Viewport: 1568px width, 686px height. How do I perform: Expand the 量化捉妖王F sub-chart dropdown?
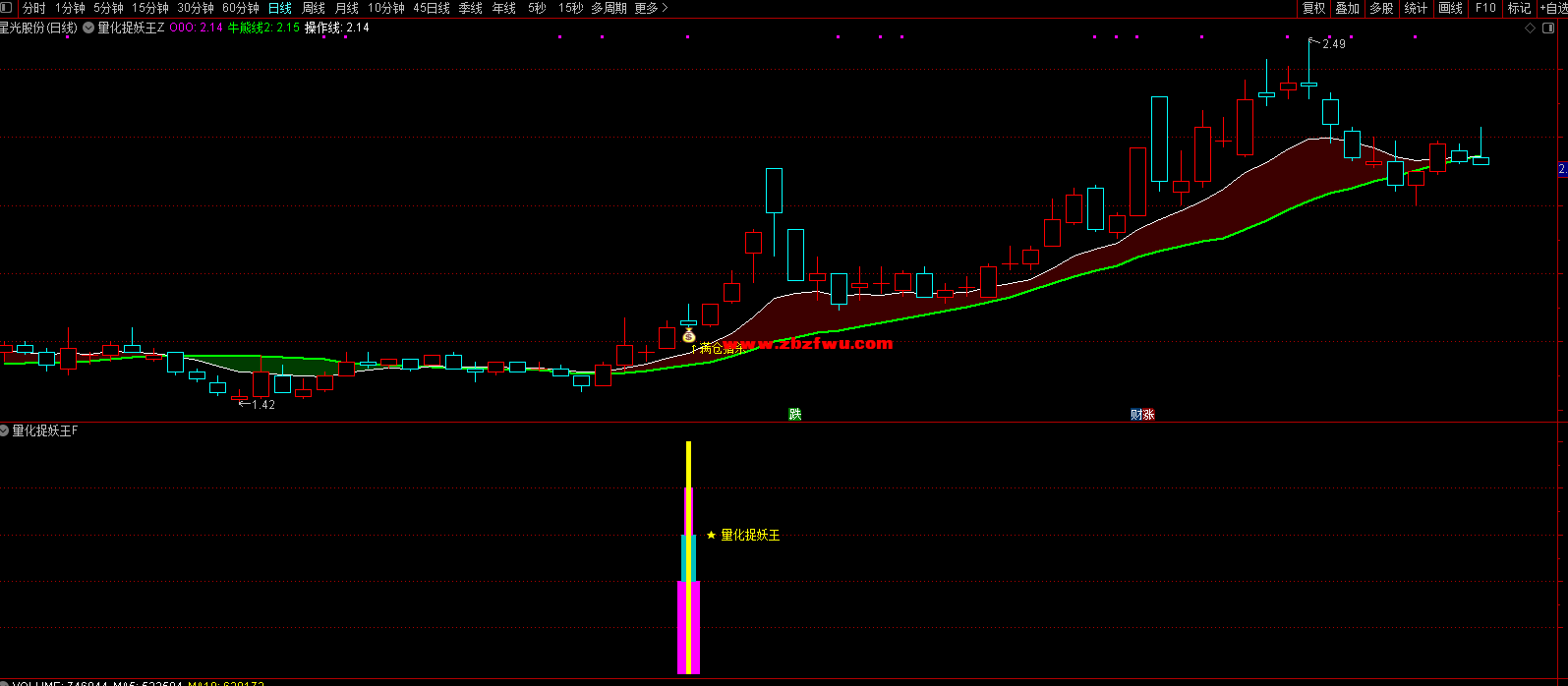pyautogui.click(x=5, y=430)
